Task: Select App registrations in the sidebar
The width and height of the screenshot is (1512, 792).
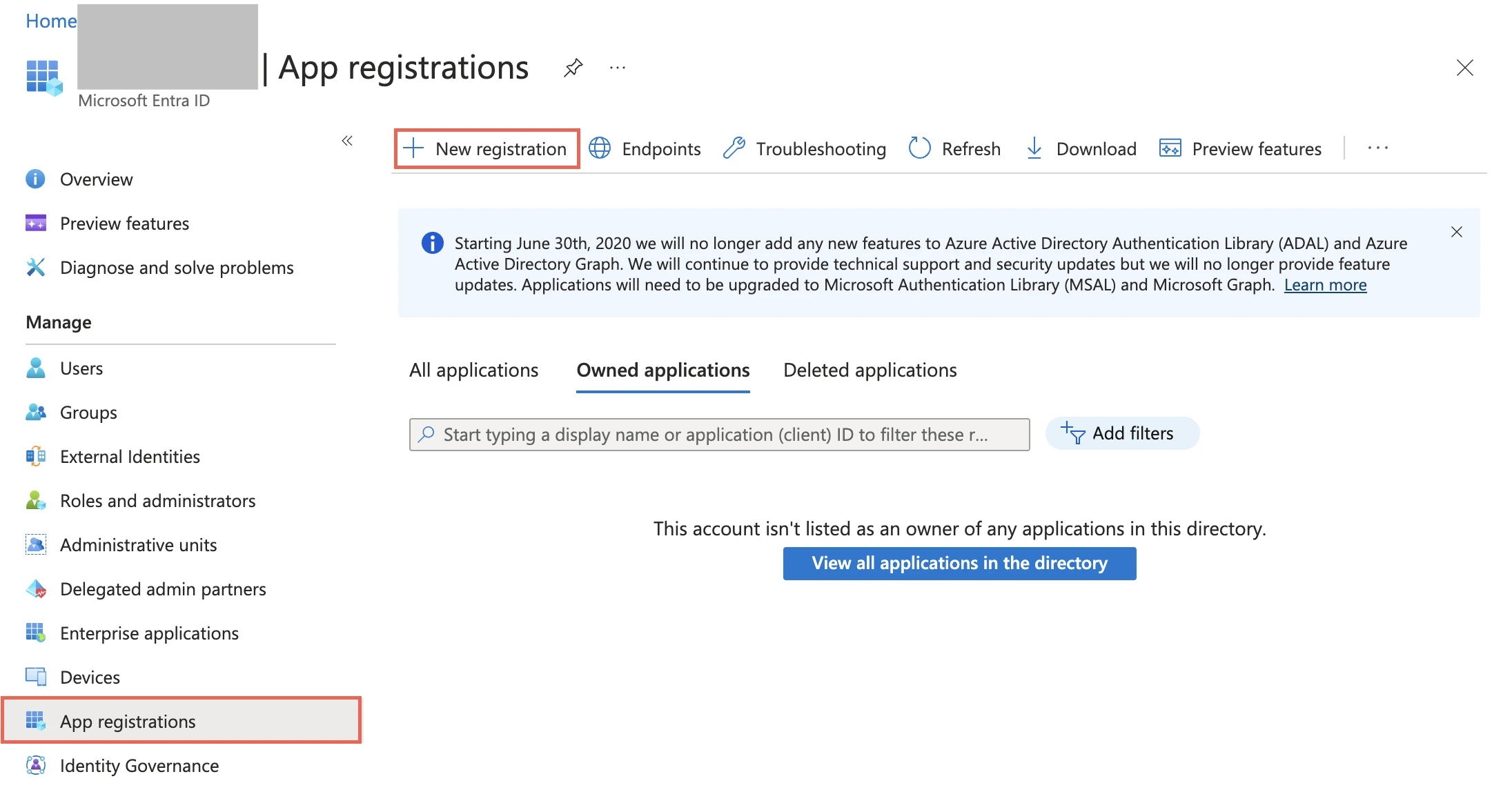Action: point(181,721)
